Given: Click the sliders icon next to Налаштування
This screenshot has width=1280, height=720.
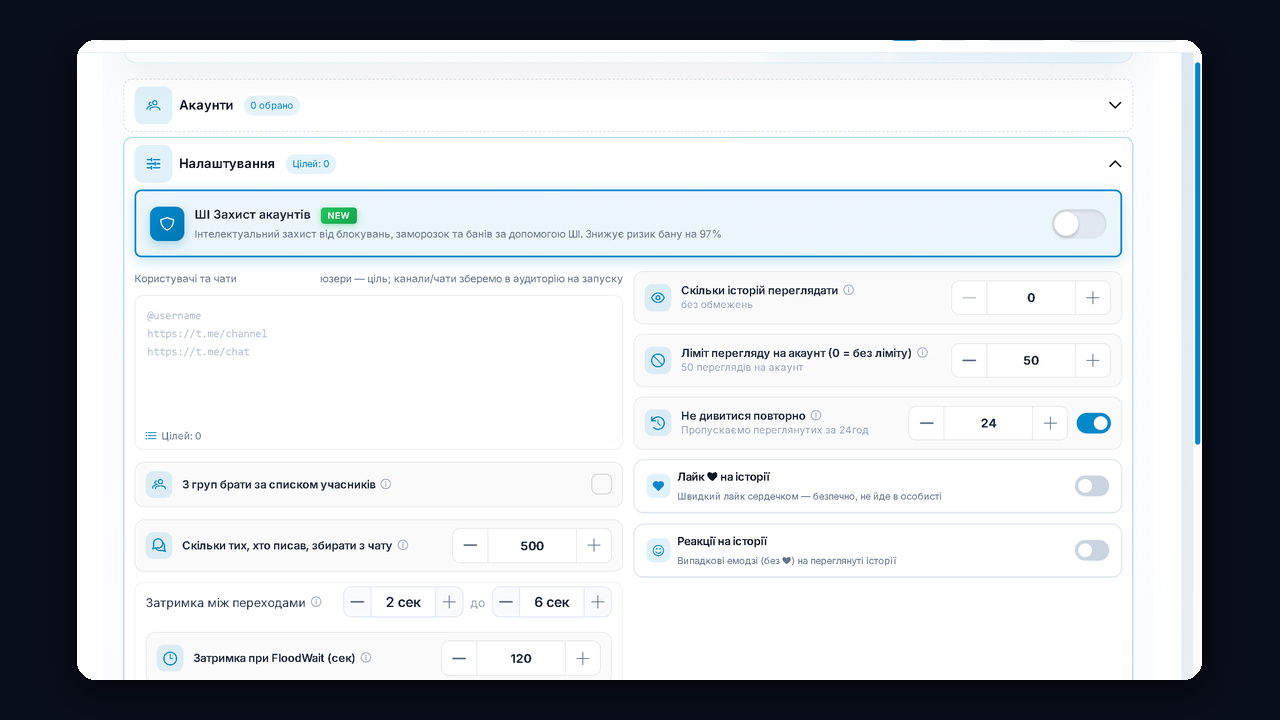Looking at the screenshot, I should [x=153, y=164].
